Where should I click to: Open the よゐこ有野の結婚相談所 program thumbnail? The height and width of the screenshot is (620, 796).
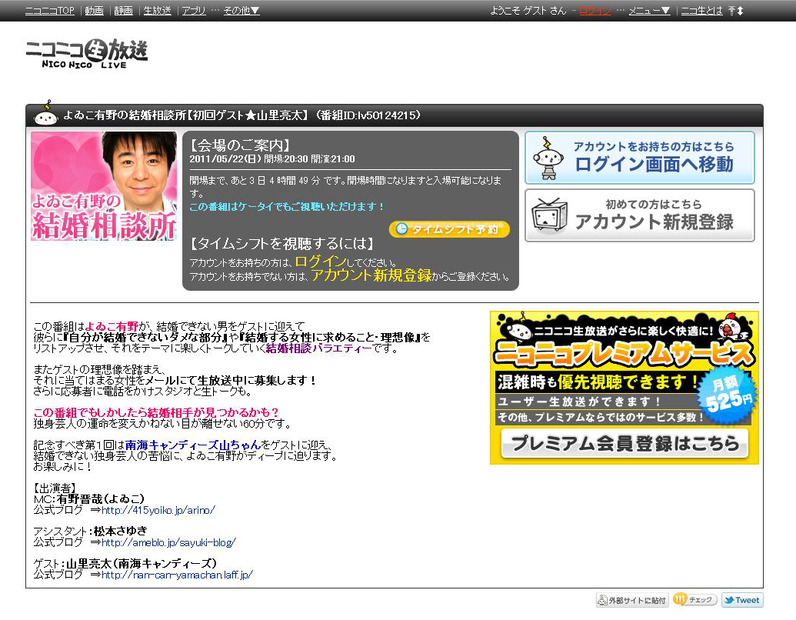104,186
